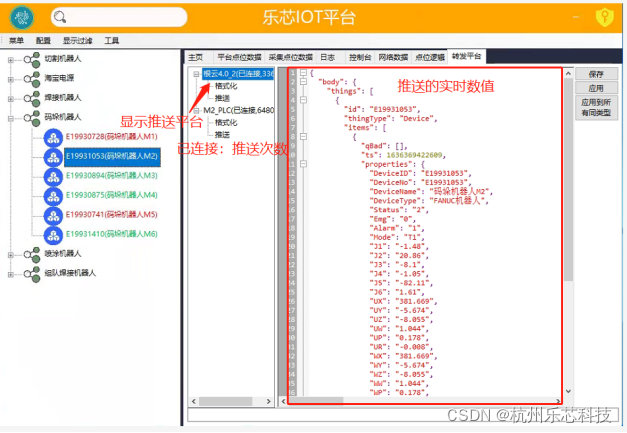Select 推送 under 根云4.0_2
Image resolution: width=627 pixels, height=433 pixels.
(222, 98)
